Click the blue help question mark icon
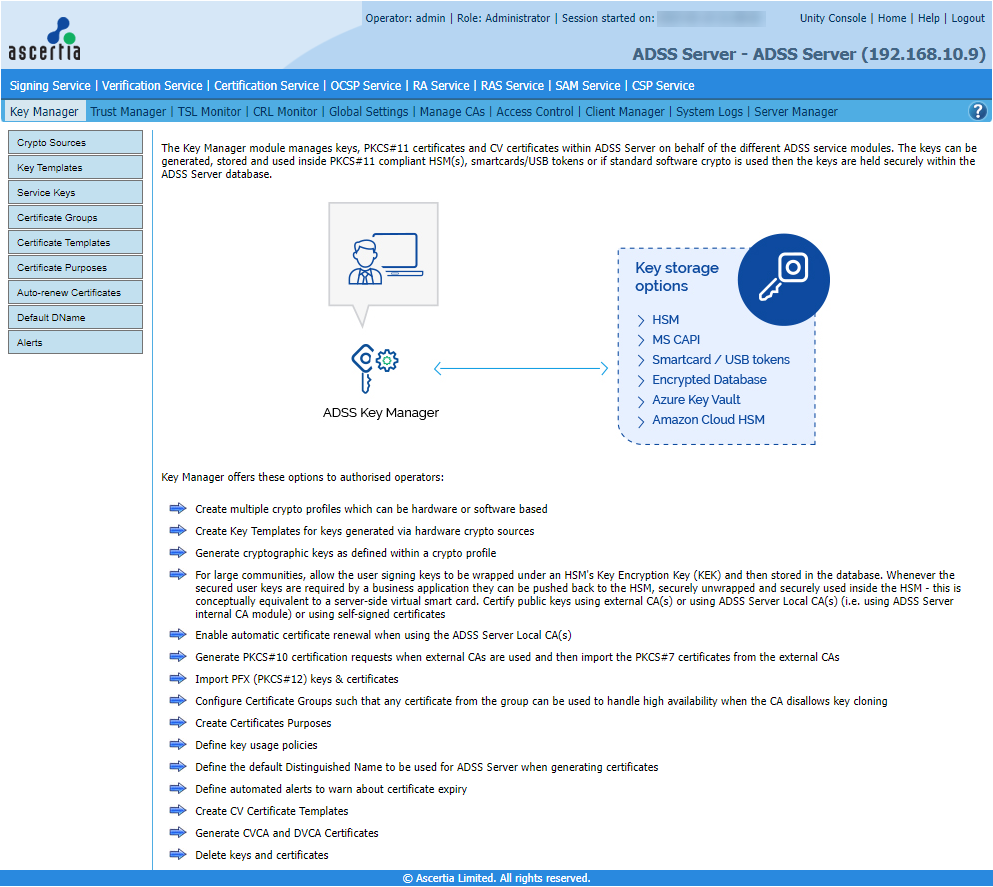 [977, 111]
